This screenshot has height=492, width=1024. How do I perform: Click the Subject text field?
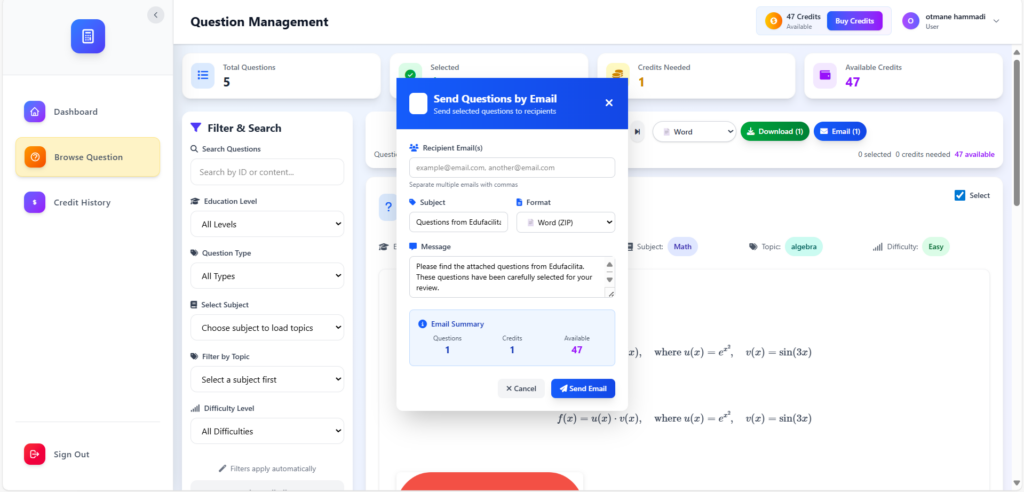pyautogui.click(x=458, y=222)
